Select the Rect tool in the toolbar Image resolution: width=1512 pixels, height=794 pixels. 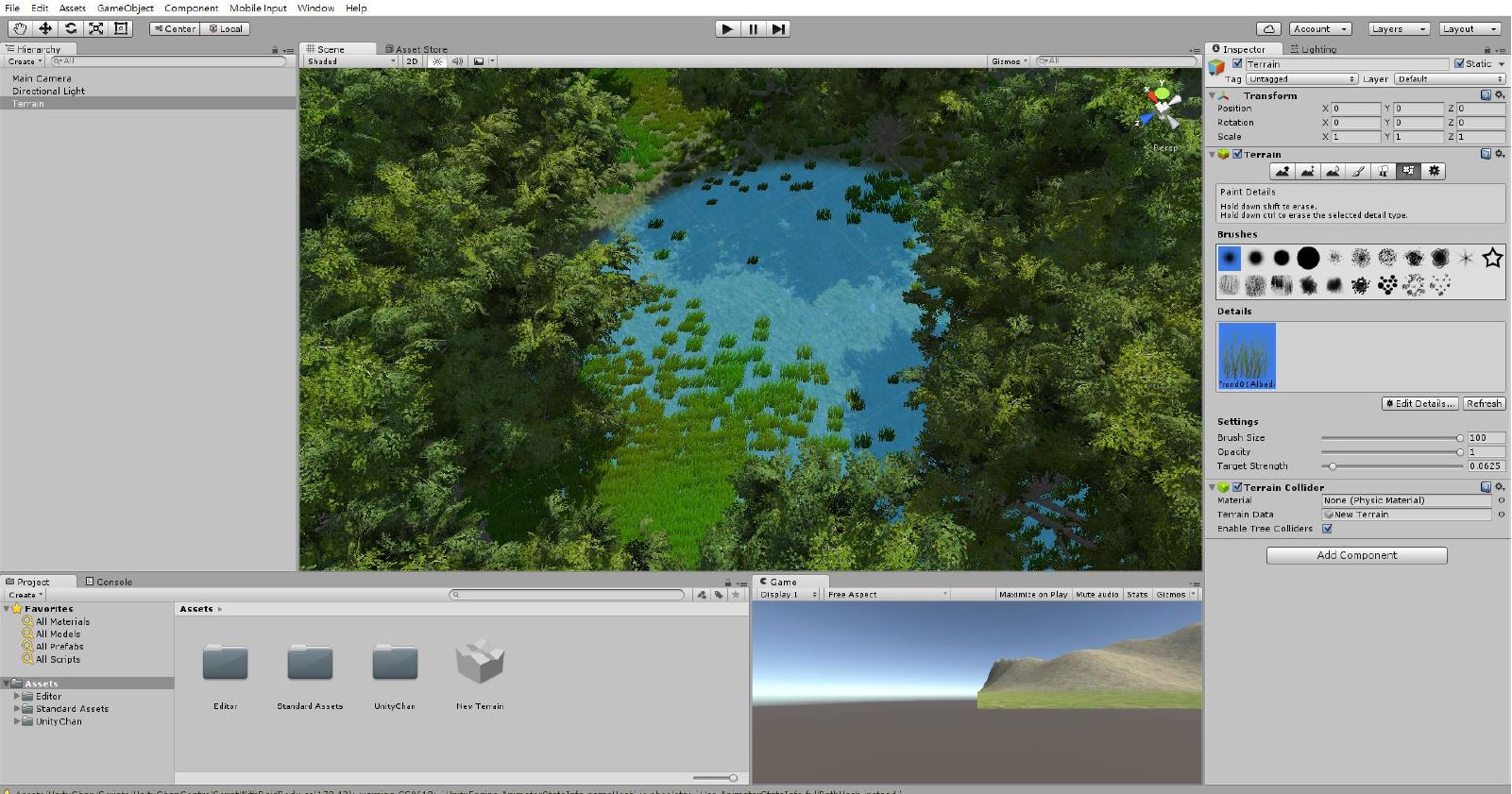[121, 28]
